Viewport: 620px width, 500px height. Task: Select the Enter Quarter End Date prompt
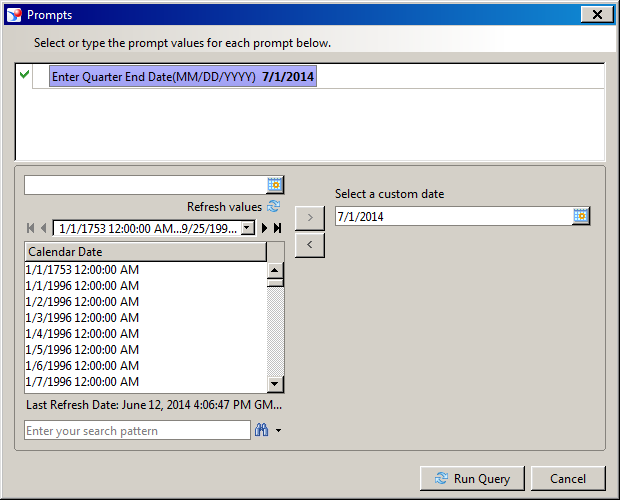click(183, 77)
